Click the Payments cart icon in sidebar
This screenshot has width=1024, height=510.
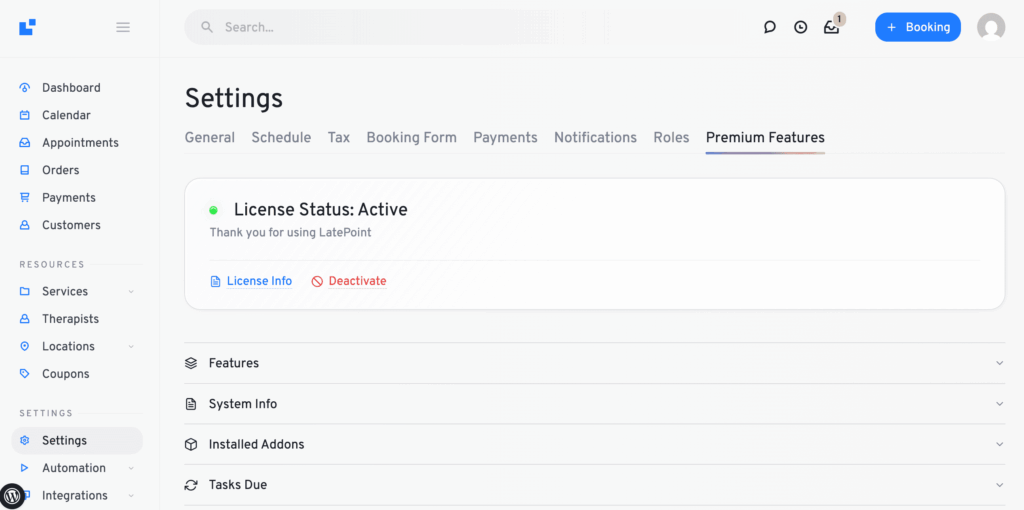(25, 197)
